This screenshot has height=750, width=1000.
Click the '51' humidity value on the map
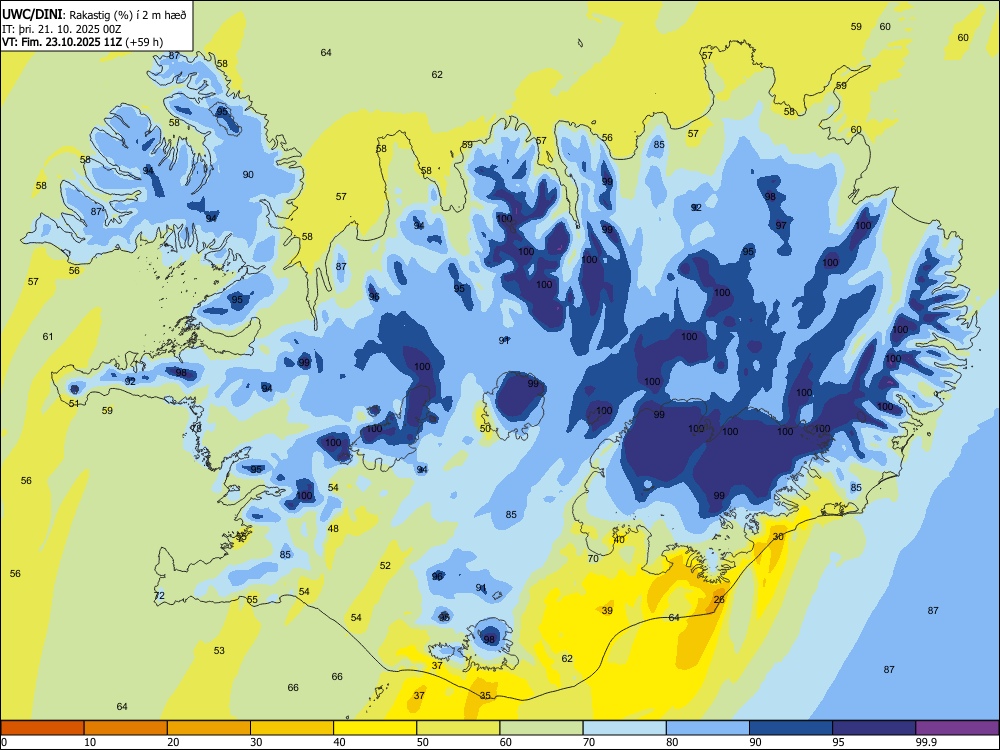coord(74,403)
